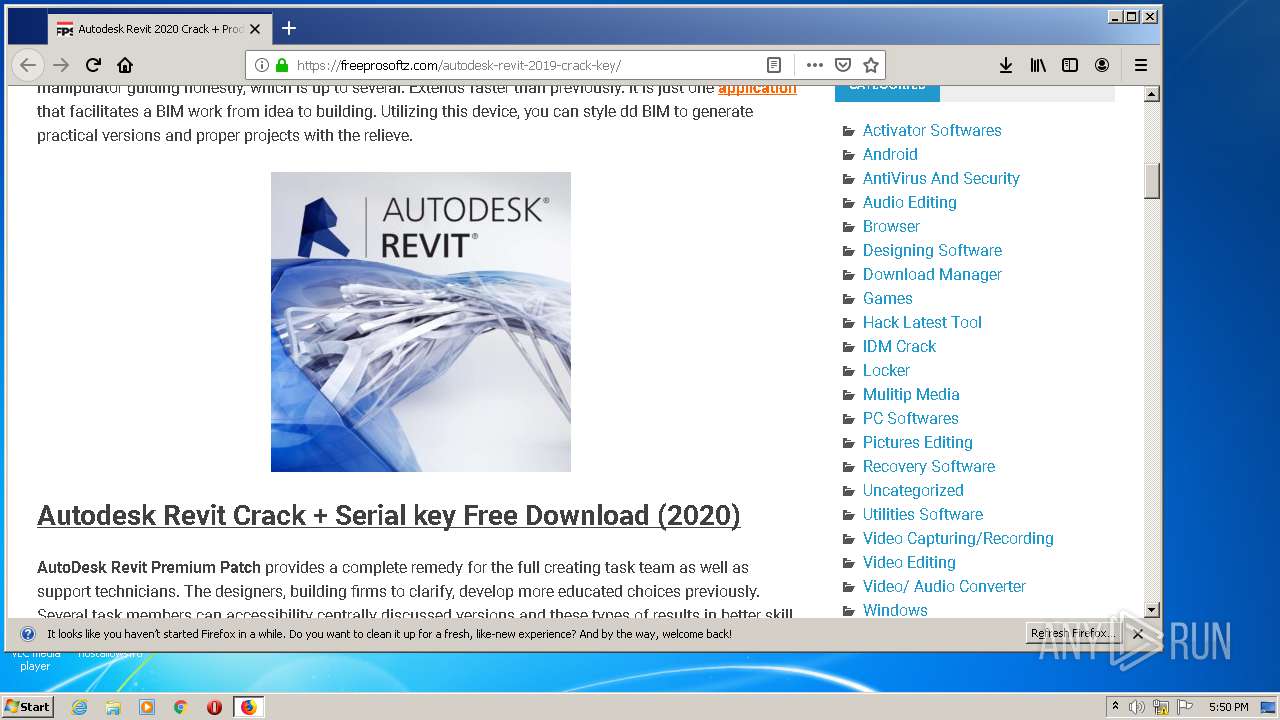Go to the Firefox home page
Image resolution: width=1280 pixels, height=720 pixels.
click(x=125, y=65)
